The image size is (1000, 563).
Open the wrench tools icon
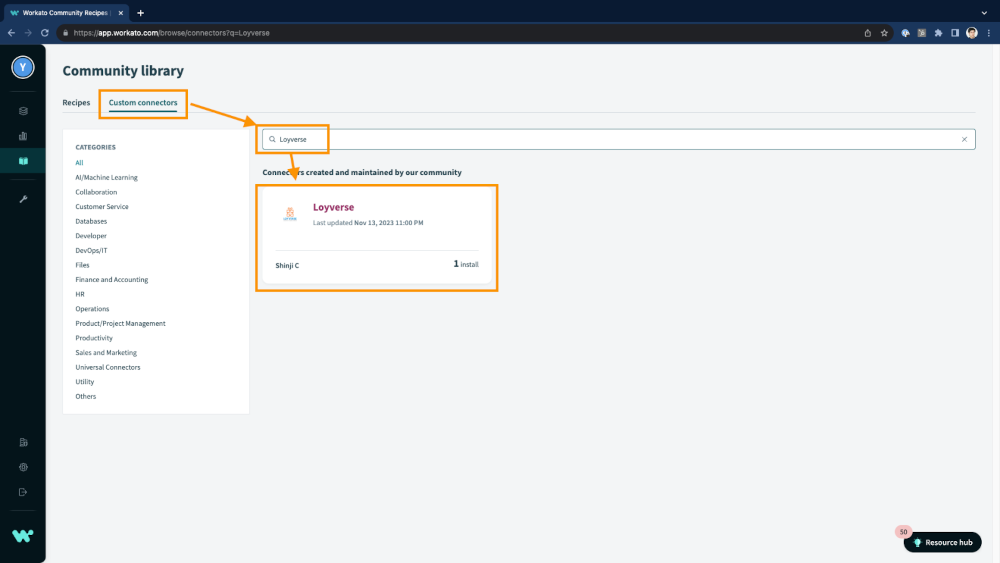[23, 198]
